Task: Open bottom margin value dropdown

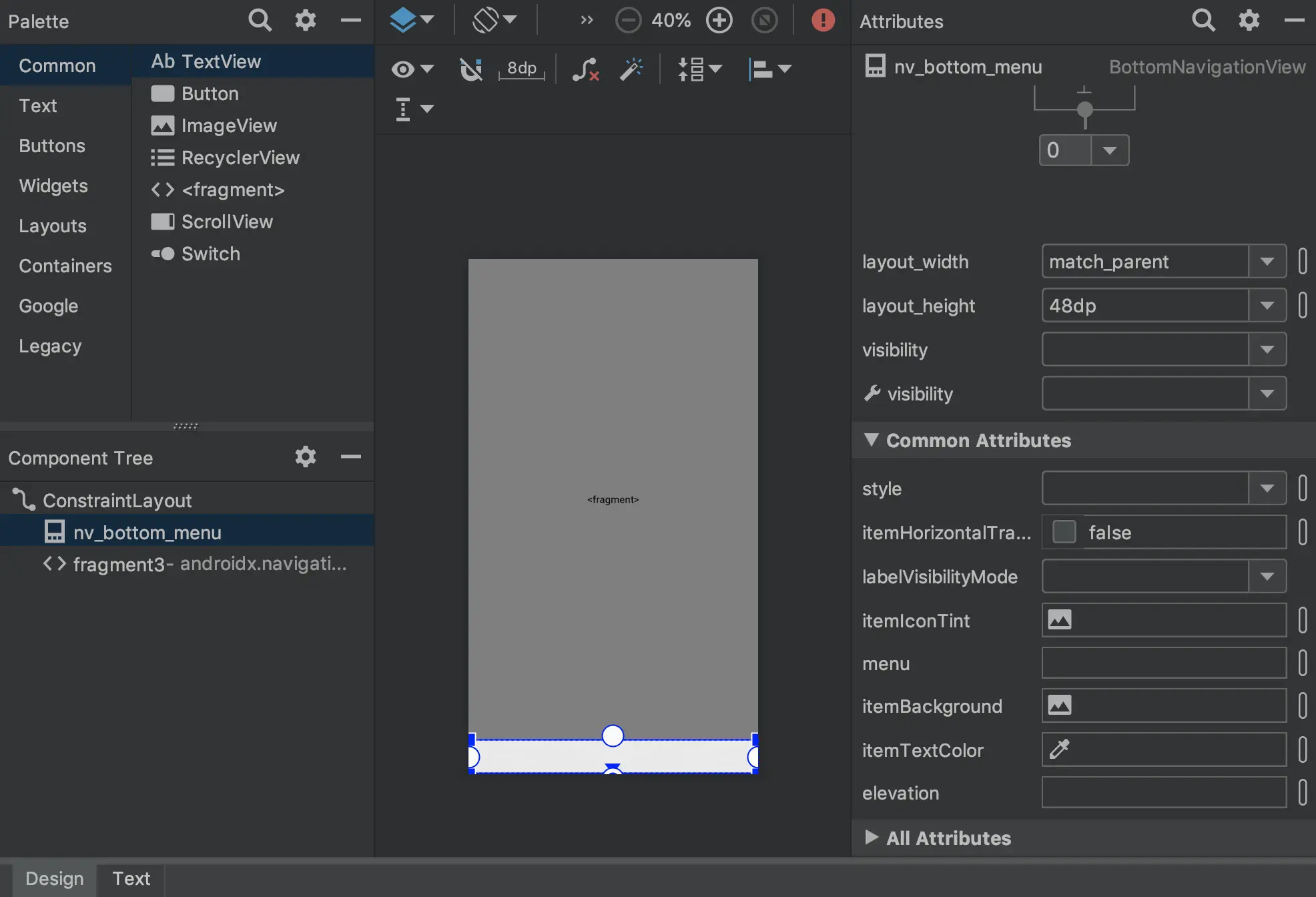Action: 1110,150
